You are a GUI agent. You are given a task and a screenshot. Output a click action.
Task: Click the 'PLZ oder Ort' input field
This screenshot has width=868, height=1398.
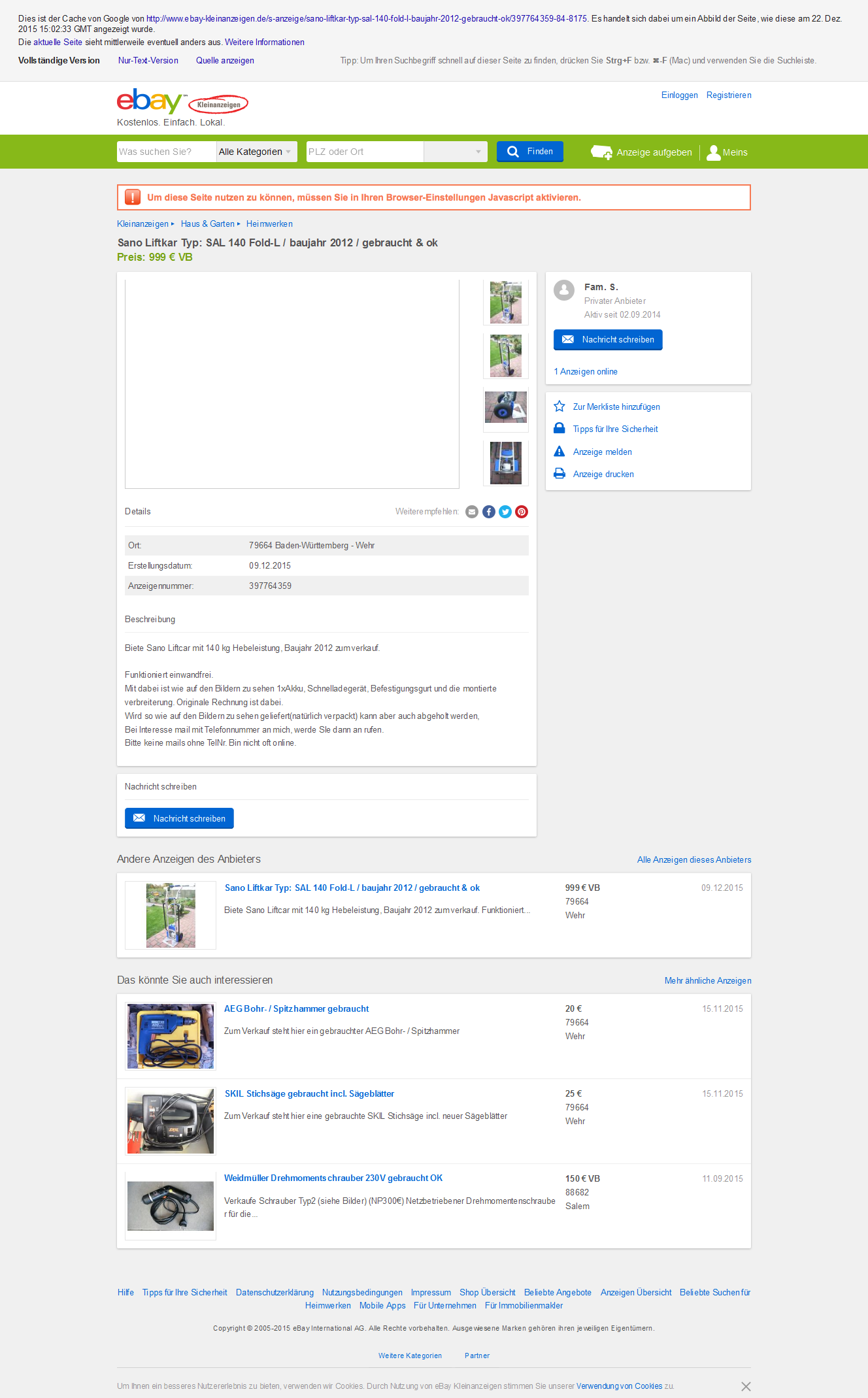pos(365,152)
